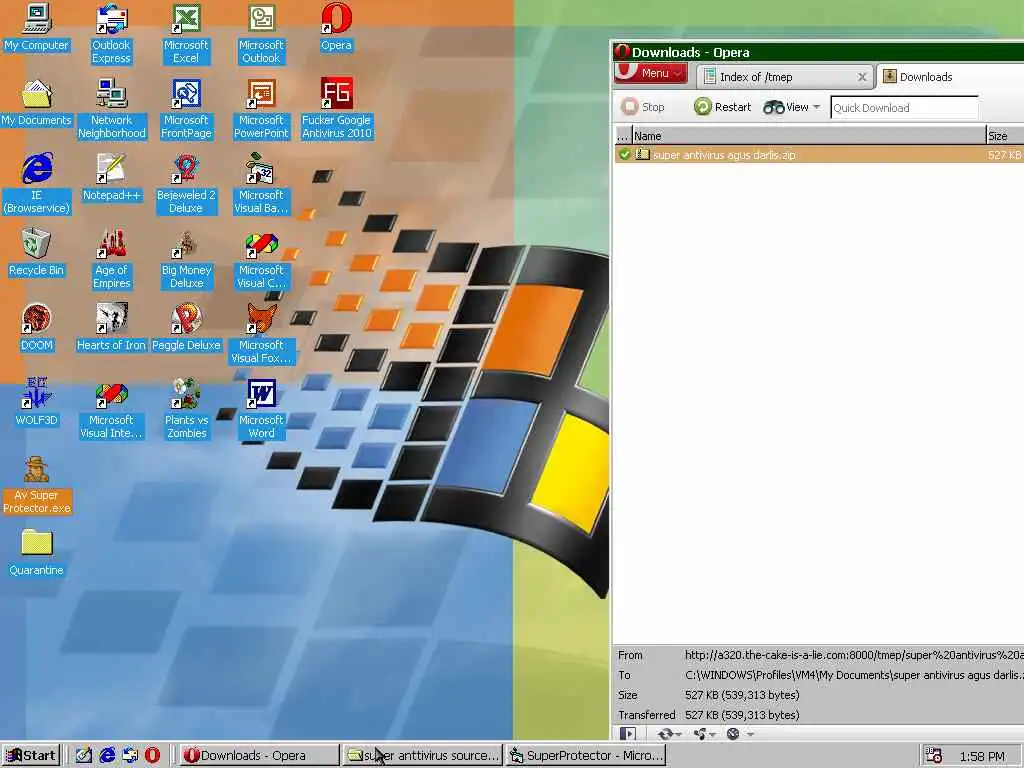
Task: Sort downloads by the Size column header
Action: click(x=1004, y=136)
